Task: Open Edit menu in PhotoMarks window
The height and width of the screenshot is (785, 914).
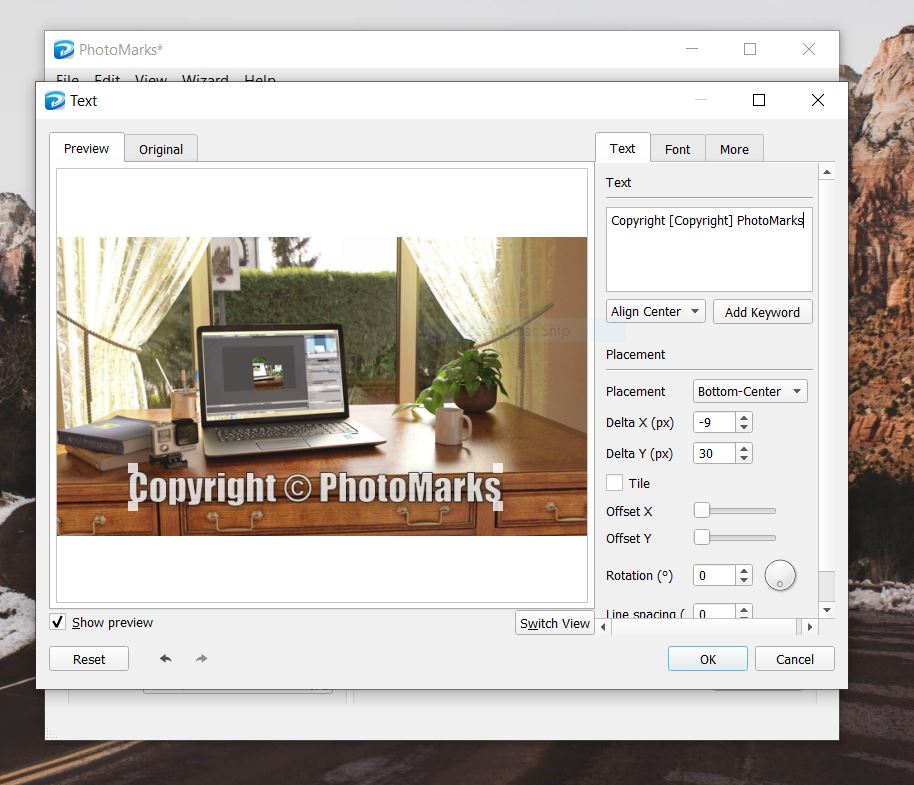Action: (107, 79)
